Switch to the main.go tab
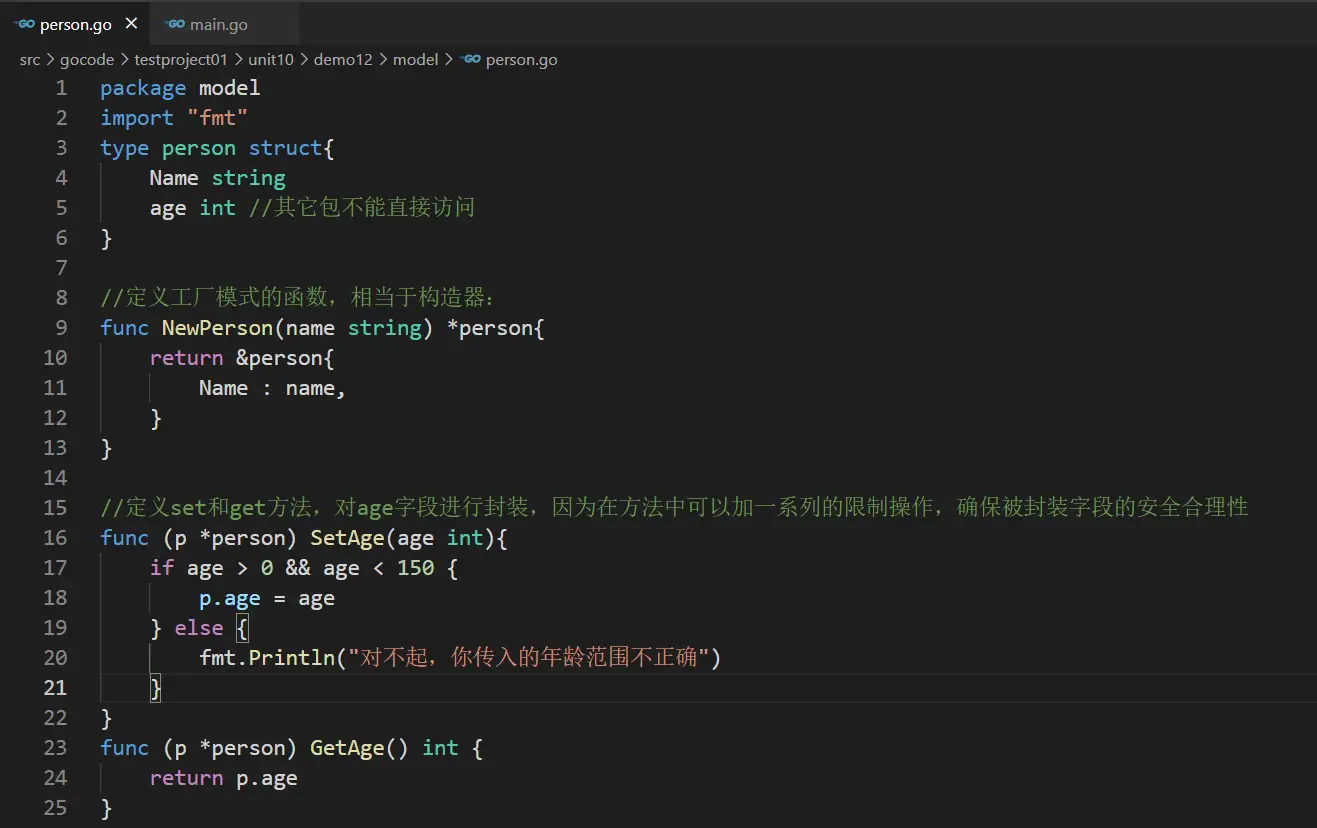 (220, 23)
